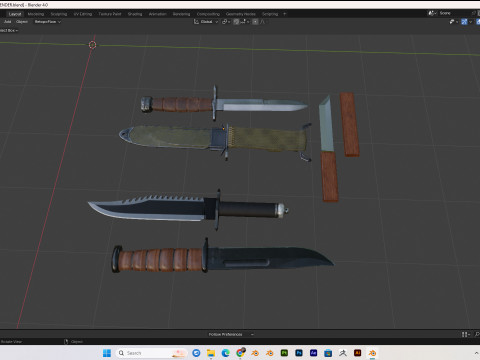This screenshot has width=480, height=360.
Task: Open the Rendering workspace tab
Action: tap(181, 14)
